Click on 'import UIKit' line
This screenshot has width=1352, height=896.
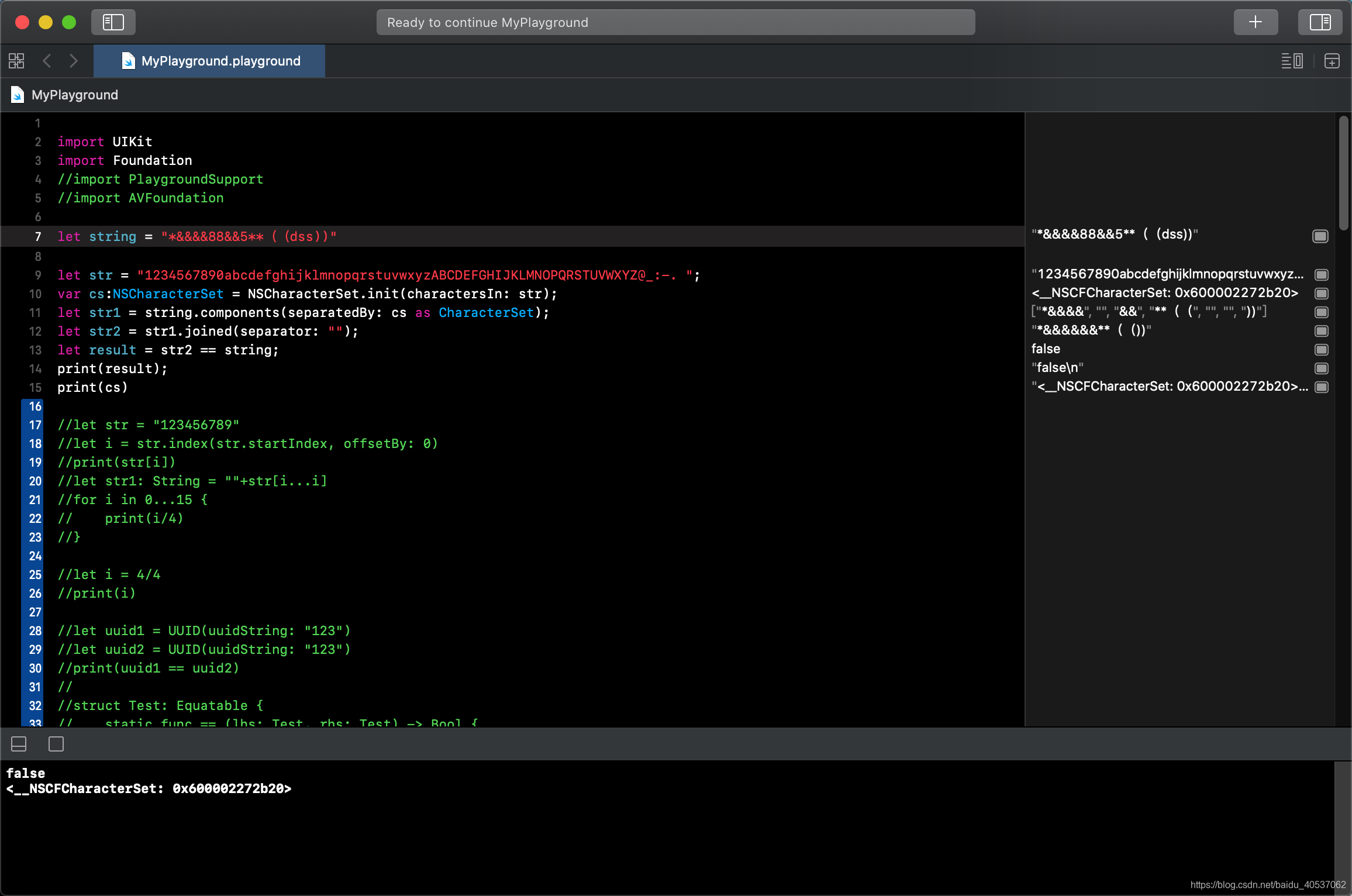pos(105,142)
